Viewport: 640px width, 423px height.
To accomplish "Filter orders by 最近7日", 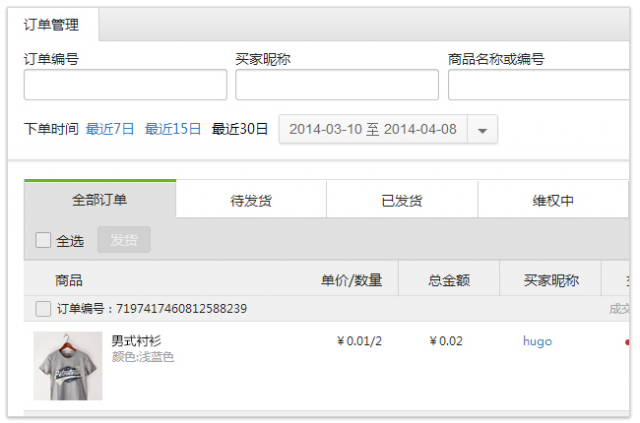I will [110, 129].
